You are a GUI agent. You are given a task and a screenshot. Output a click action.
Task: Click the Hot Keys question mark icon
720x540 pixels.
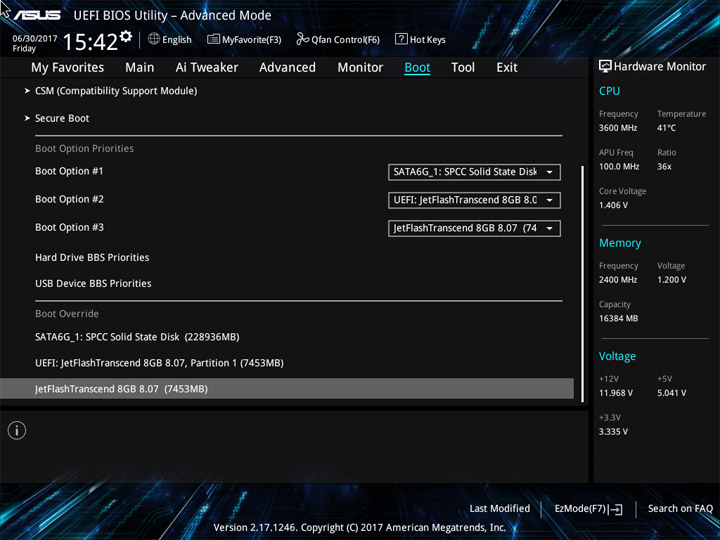pyautogui.click(x=401, y=39)
